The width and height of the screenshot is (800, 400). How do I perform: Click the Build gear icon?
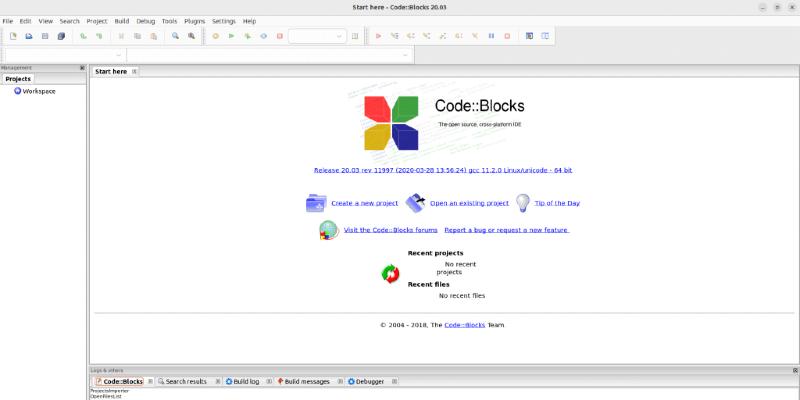[x=215, y=36]
